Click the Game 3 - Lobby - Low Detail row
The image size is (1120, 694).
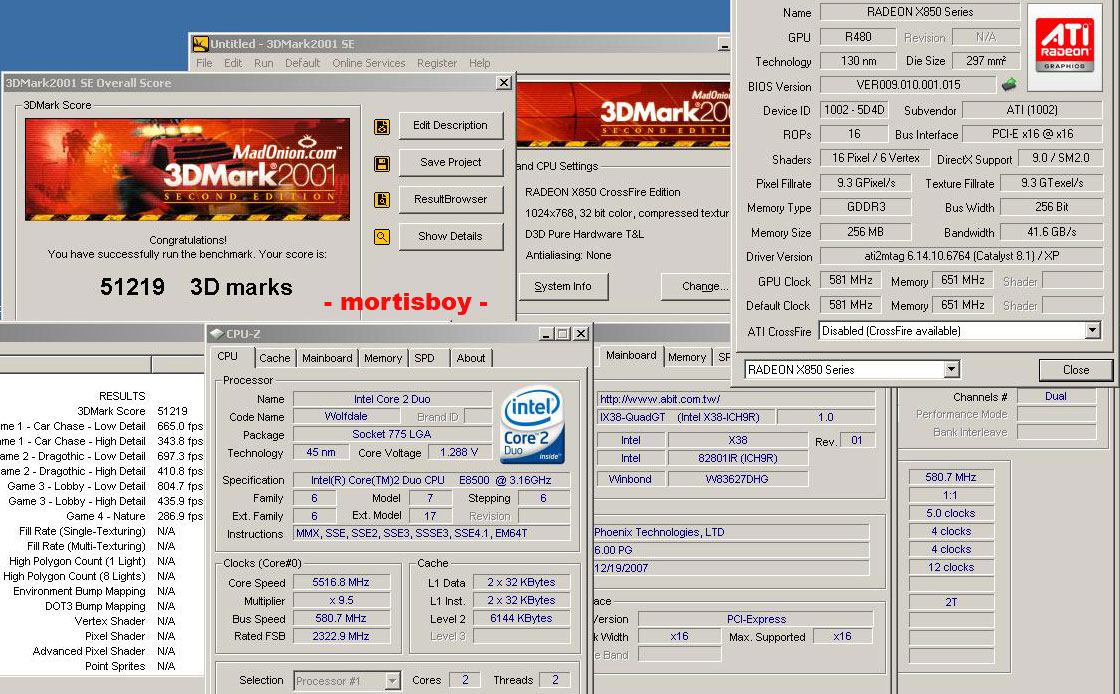tap(104, 486)
